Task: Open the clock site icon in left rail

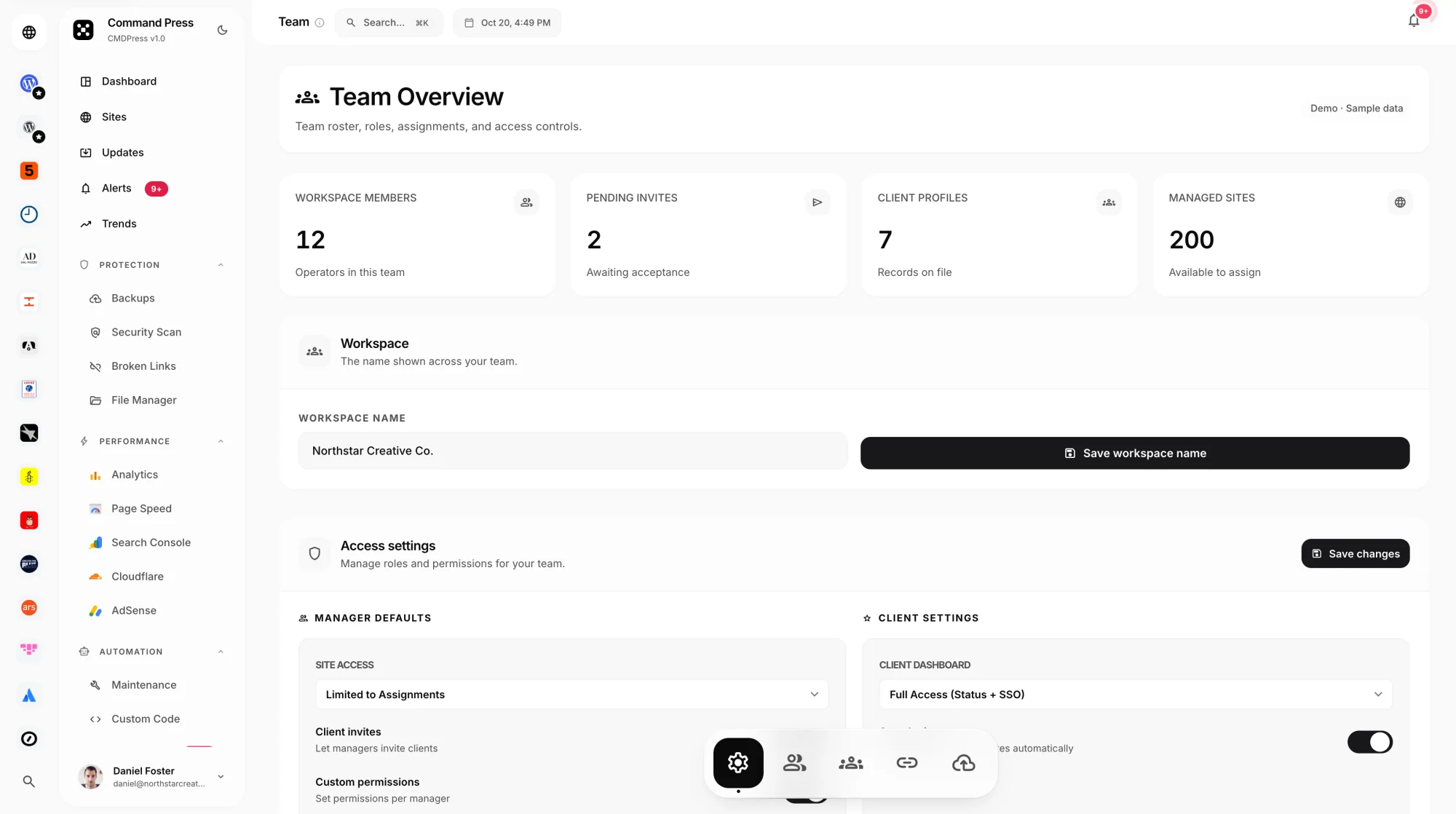Action: tap(29, 214)
